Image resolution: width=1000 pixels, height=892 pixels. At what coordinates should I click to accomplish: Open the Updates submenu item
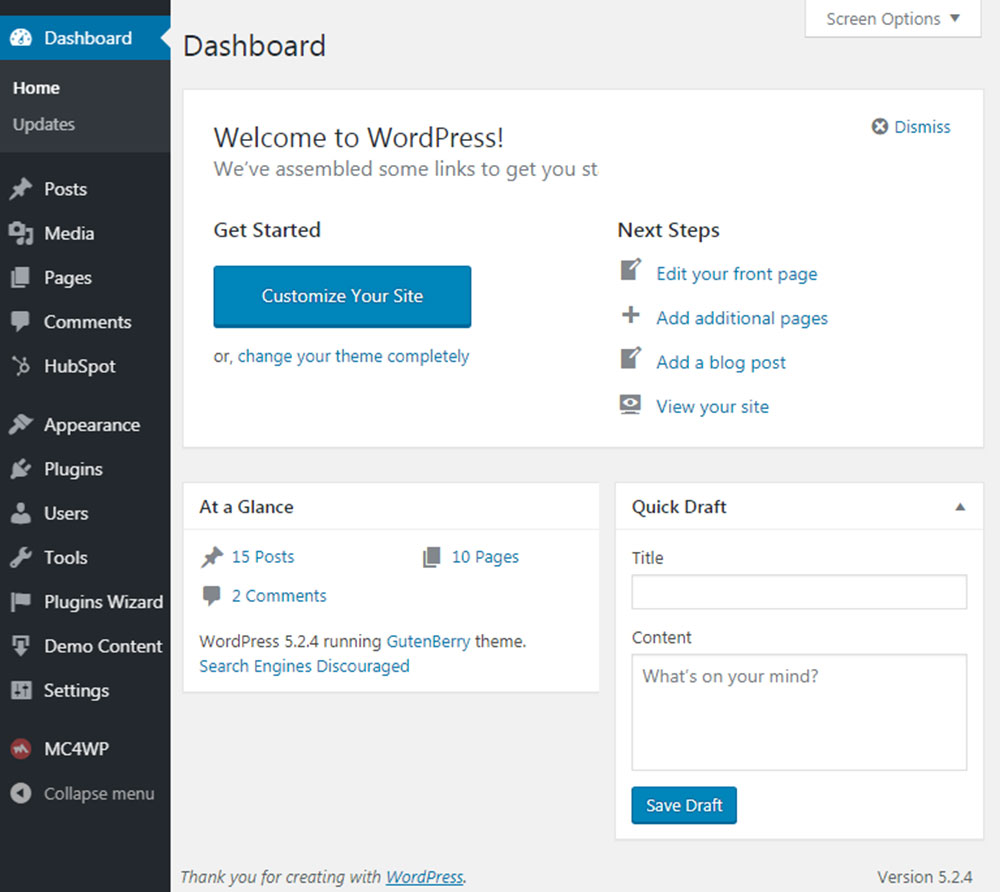(x=44, y=124)
